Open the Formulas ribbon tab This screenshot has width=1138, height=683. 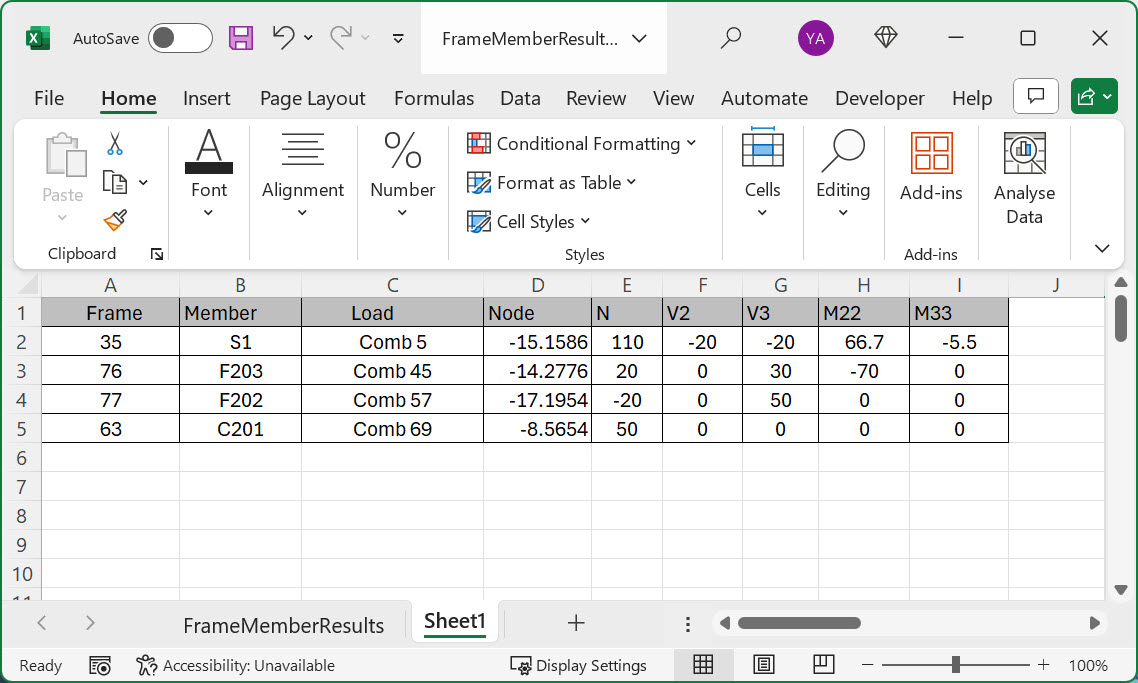point(434,98)
